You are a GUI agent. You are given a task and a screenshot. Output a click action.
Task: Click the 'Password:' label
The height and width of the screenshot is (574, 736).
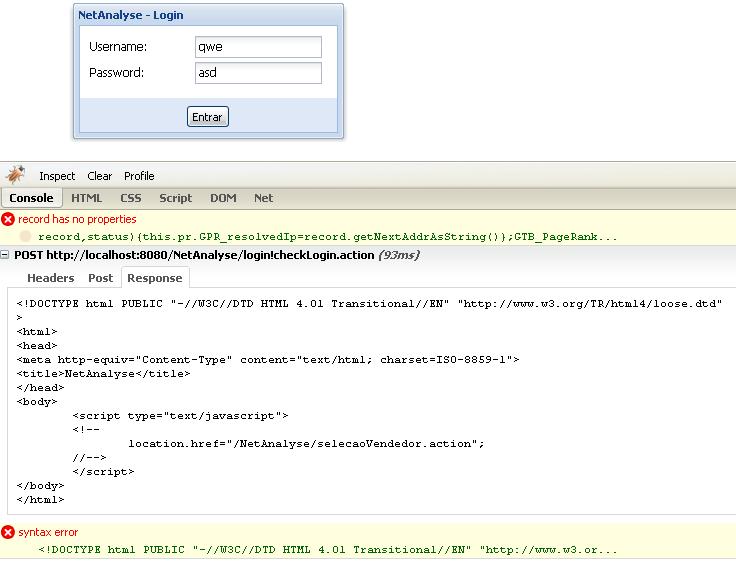coord(116,73)
